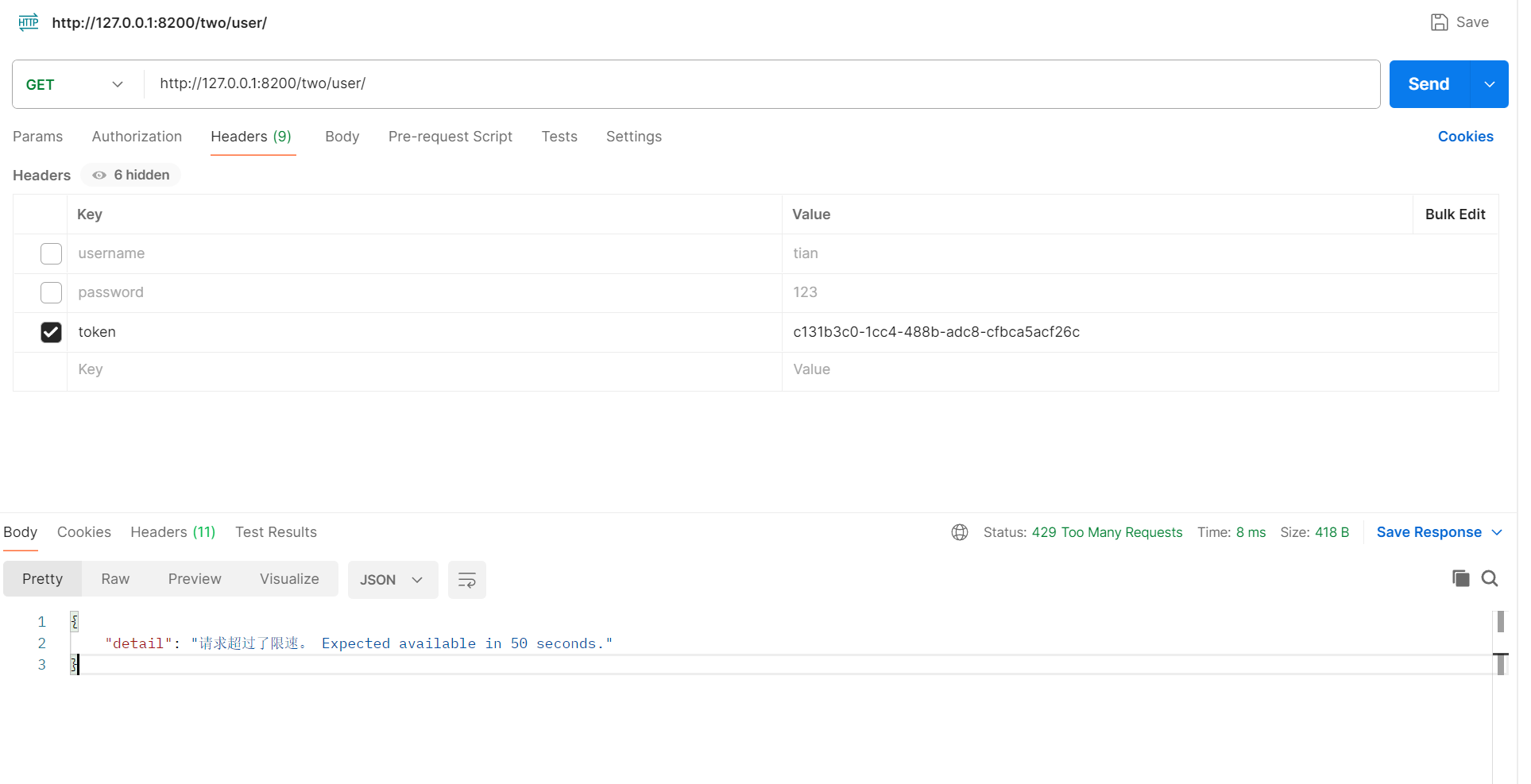Enable the password header checkbox
Image resolution: width=1531 pixels, height=784 pixels.
pyautogui.click(x=51, y=292)
